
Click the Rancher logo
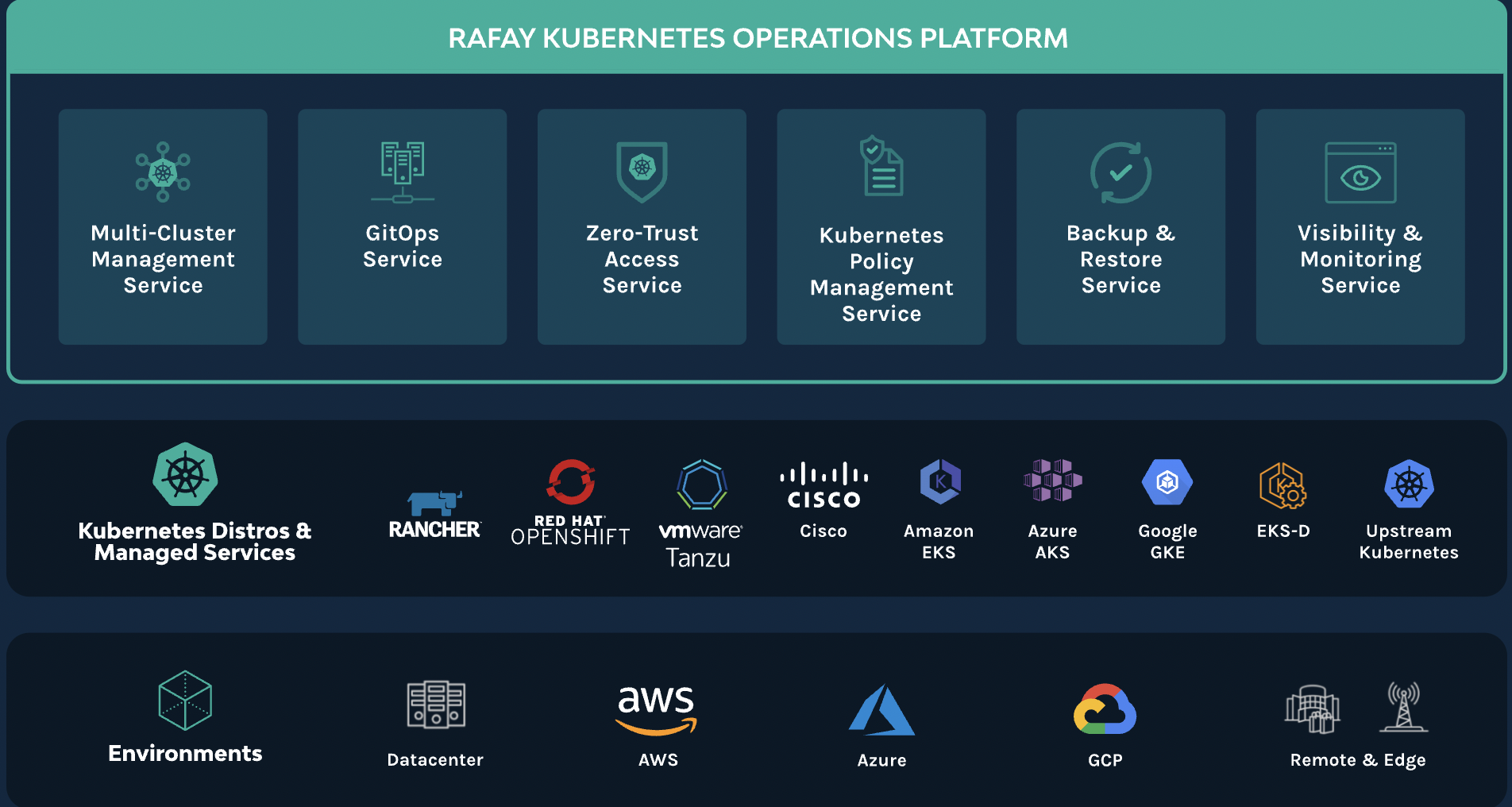[x=434, y=515]
